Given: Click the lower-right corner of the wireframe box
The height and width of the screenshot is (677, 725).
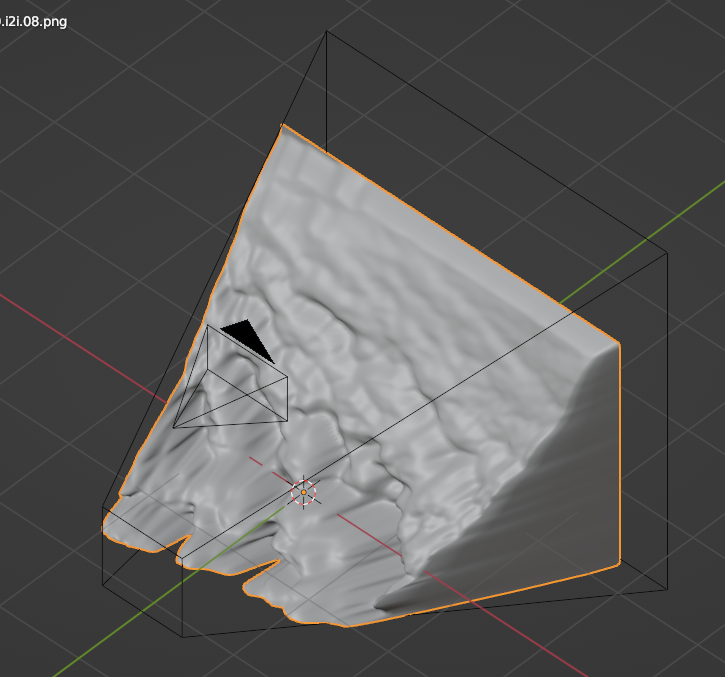Looking at the screenshot, I should [667, 588].
